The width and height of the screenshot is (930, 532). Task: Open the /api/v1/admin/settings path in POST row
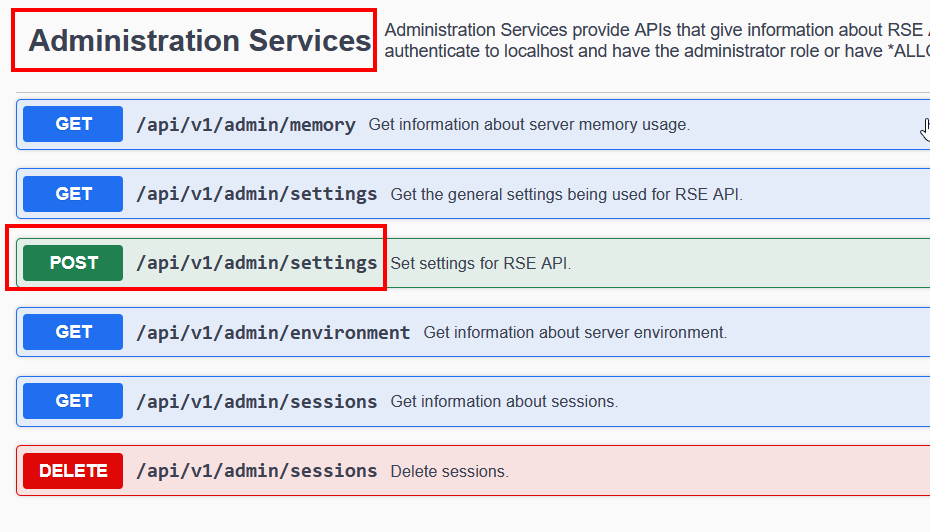[256, 263]
